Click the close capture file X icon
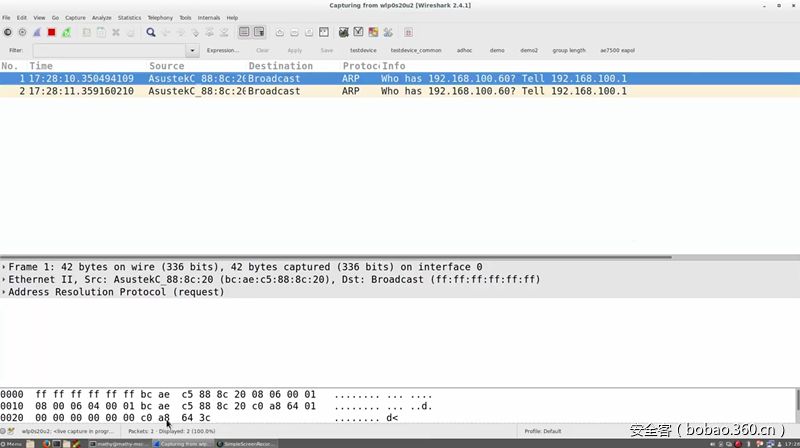This screenshot has height=448, width=800. 116,32
